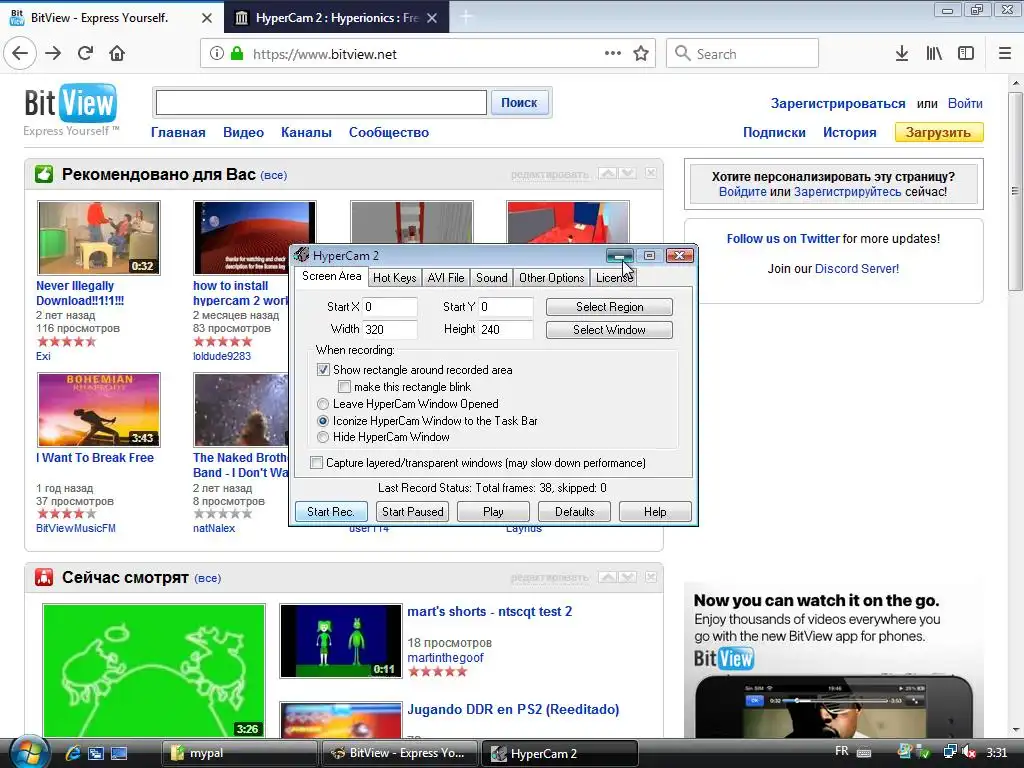Open Never Illegally Download video thumbnail
This screenshot has width=1024, height=768.
[99, 238]
